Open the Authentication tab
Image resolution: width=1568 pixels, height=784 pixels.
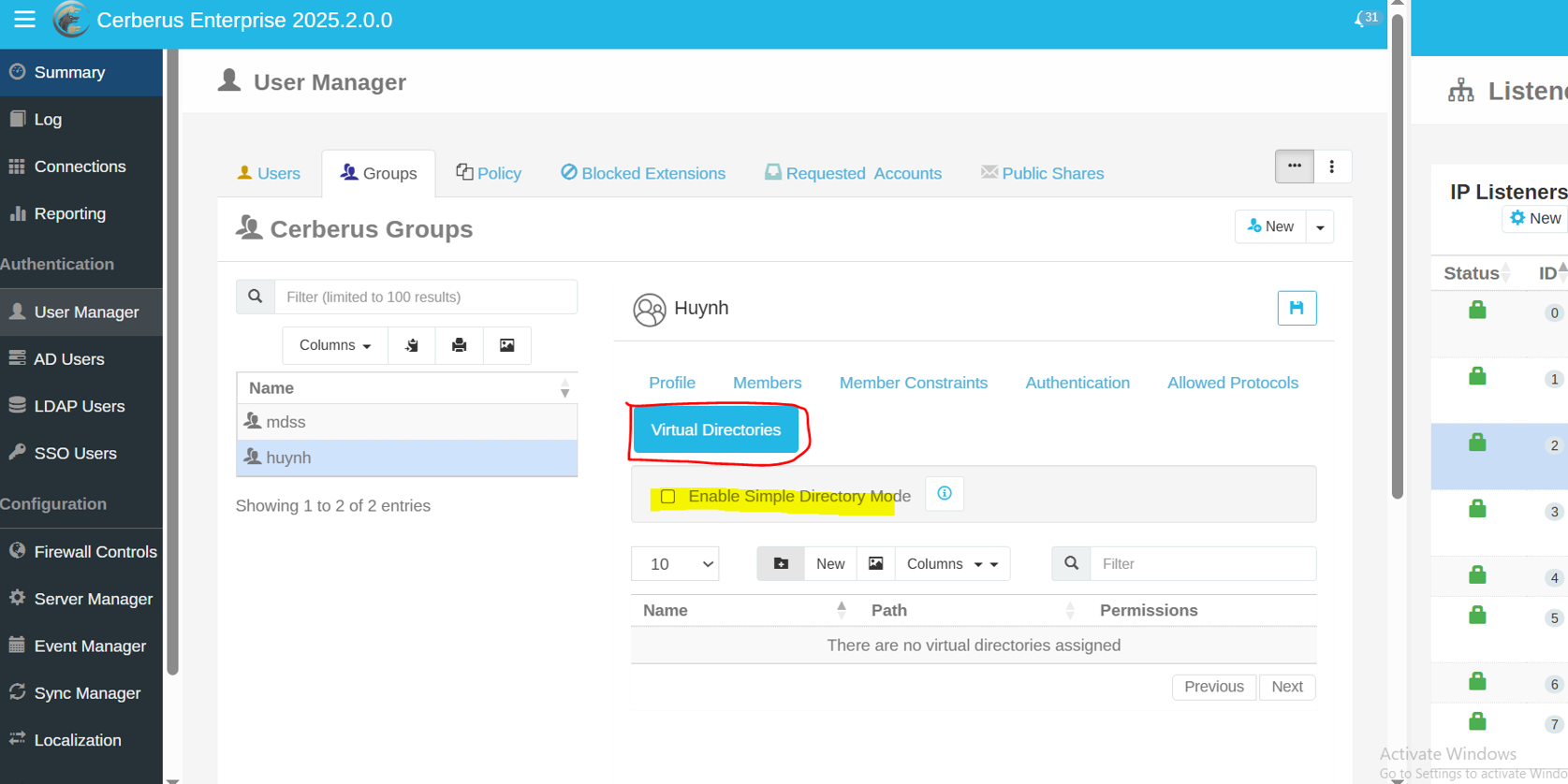(x=1077, y=383)
